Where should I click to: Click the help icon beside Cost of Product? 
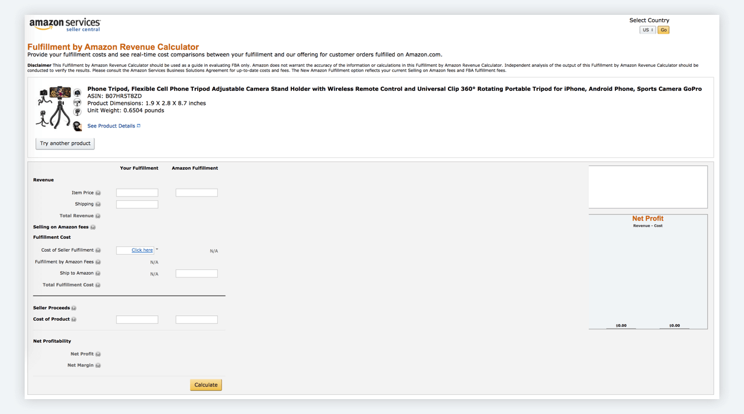tap(74, 320)
